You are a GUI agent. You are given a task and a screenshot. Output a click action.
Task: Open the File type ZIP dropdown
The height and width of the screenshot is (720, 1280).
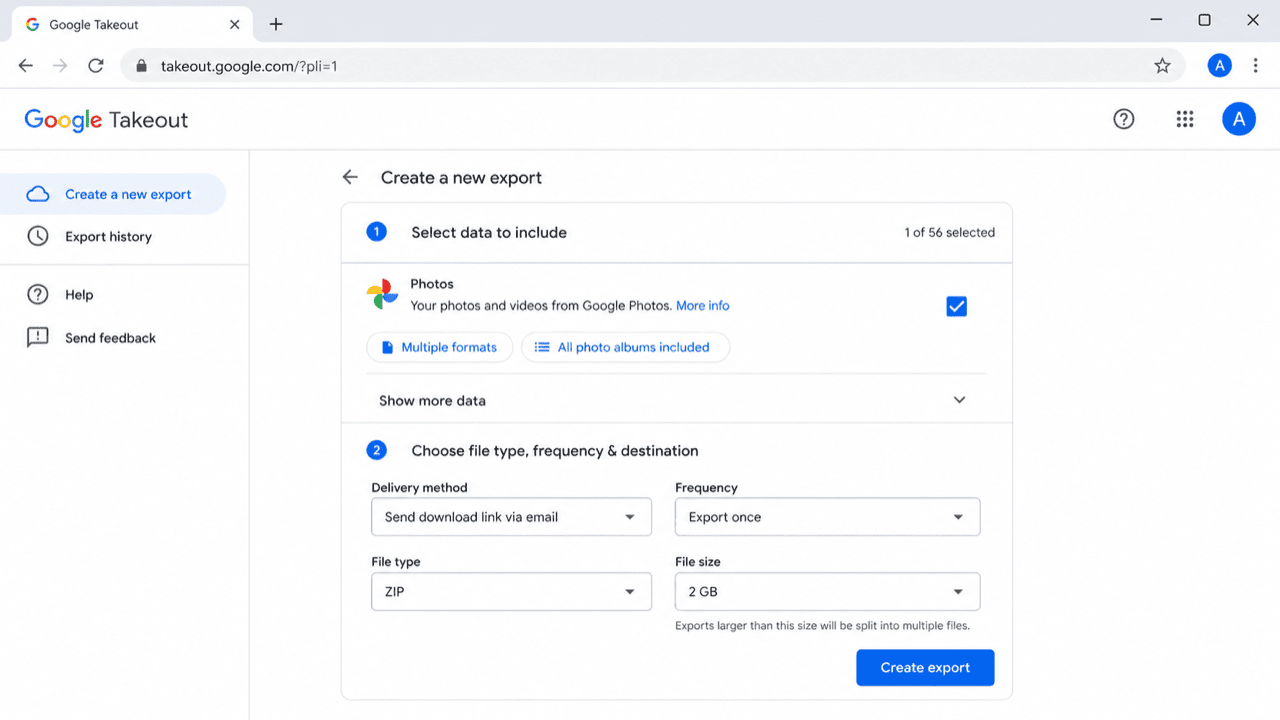point(511,591)
